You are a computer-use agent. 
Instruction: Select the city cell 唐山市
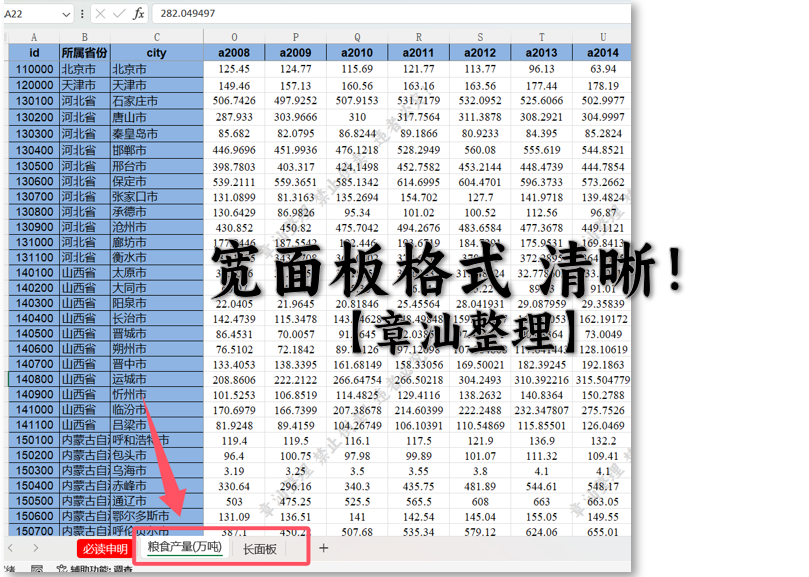pos(157,118)
